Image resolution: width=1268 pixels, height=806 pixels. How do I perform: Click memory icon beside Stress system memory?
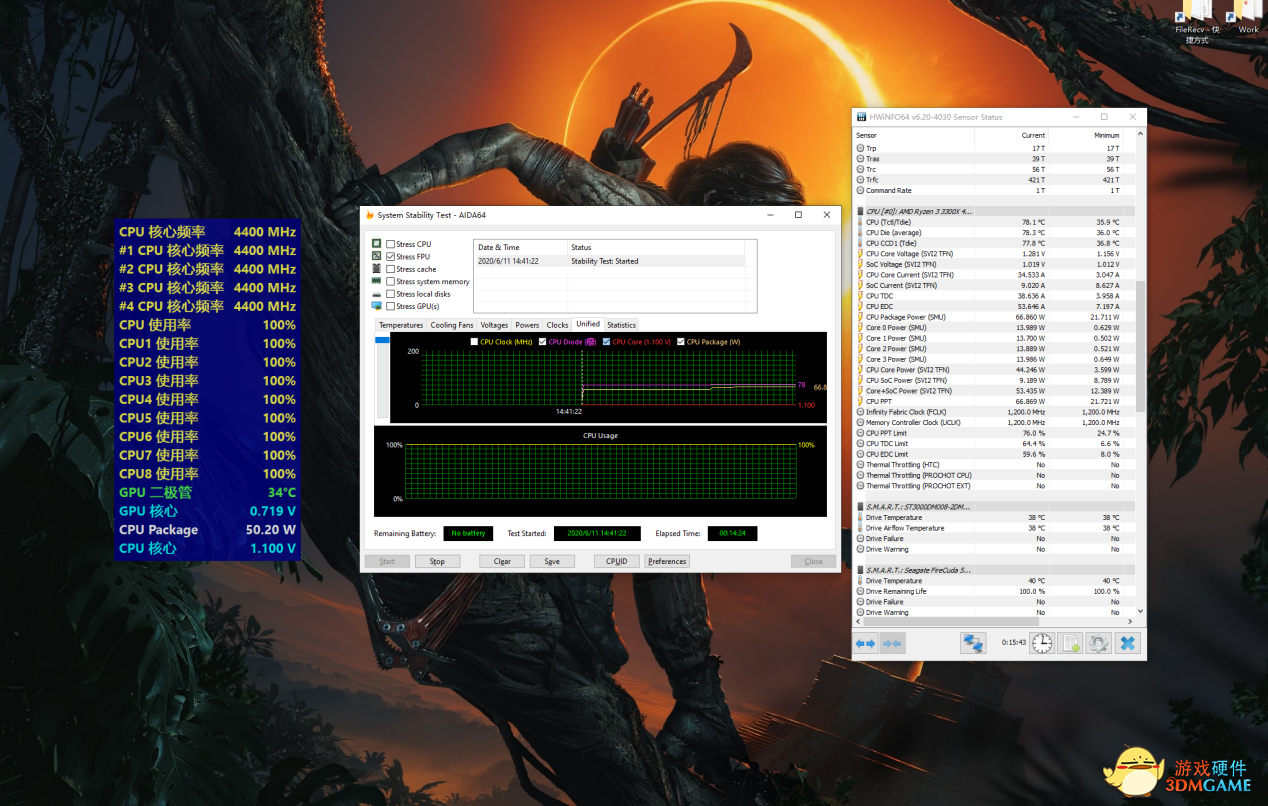click(376, 281)
